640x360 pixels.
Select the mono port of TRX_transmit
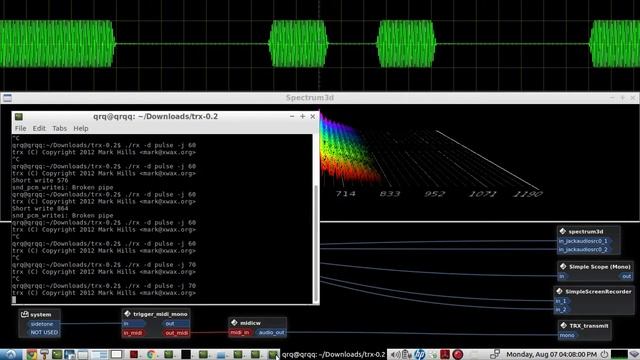(x=567, y=335)
